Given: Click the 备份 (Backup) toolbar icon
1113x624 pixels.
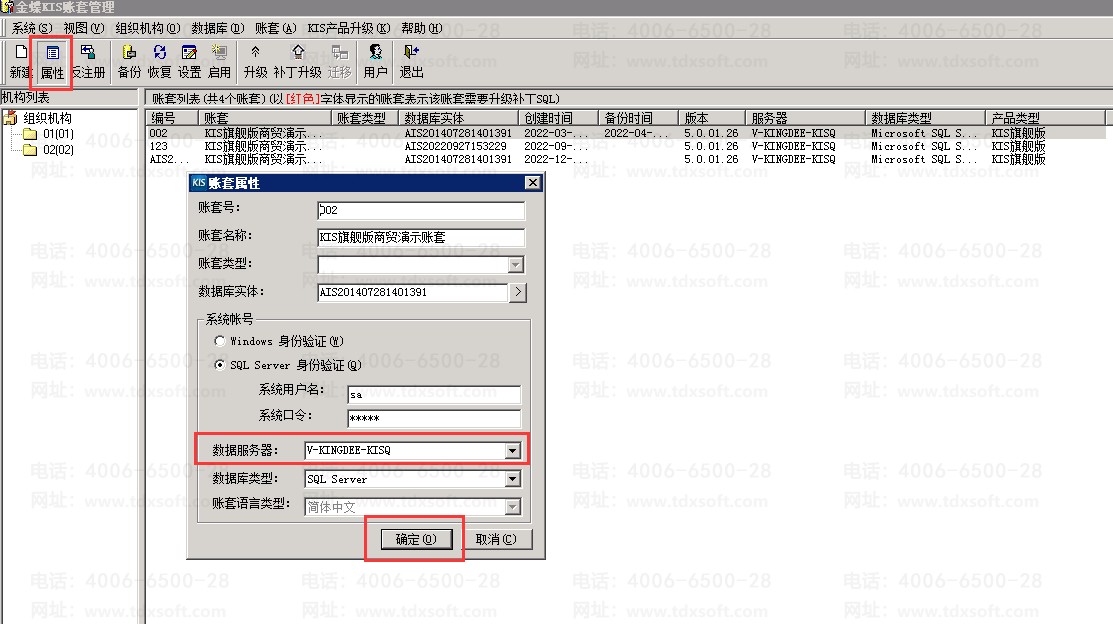Looking at the screenshot, I should [x=129, y=60].
